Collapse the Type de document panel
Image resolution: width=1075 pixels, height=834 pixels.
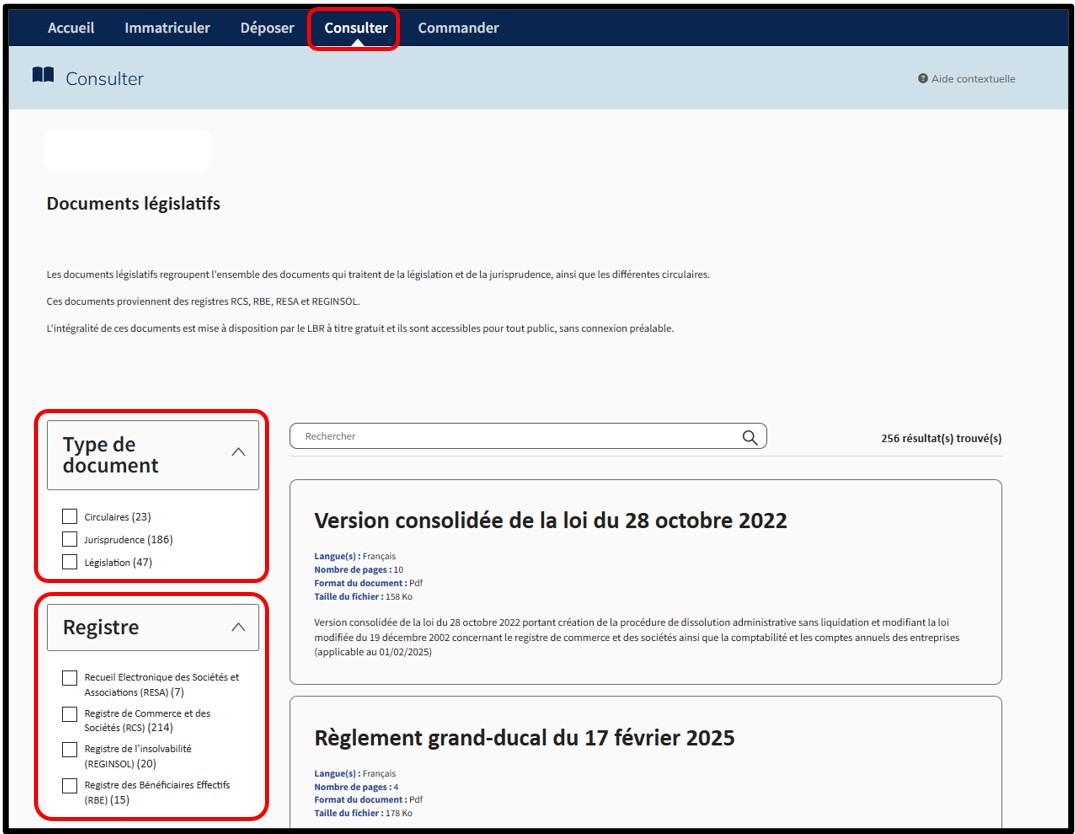238,452
